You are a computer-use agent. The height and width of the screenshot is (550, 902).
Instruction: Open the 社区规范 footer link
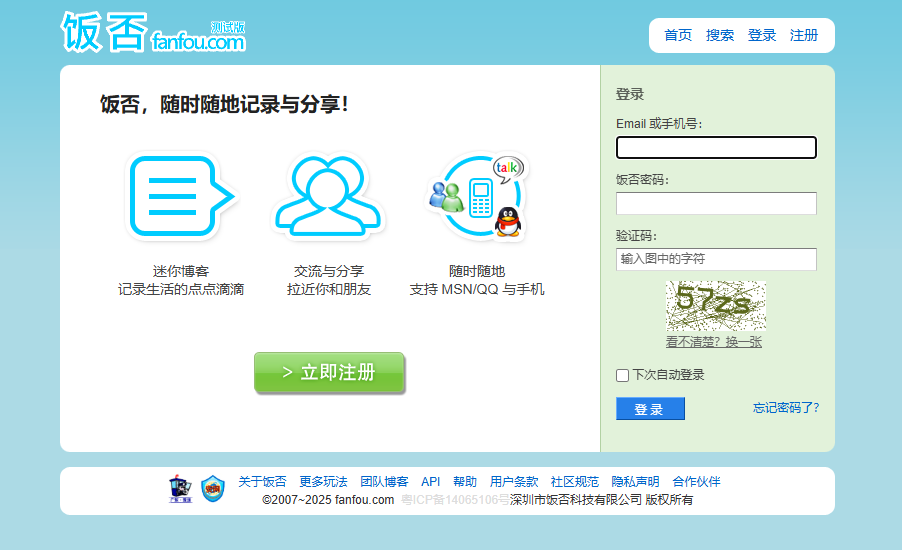click(x=574, y=482)
